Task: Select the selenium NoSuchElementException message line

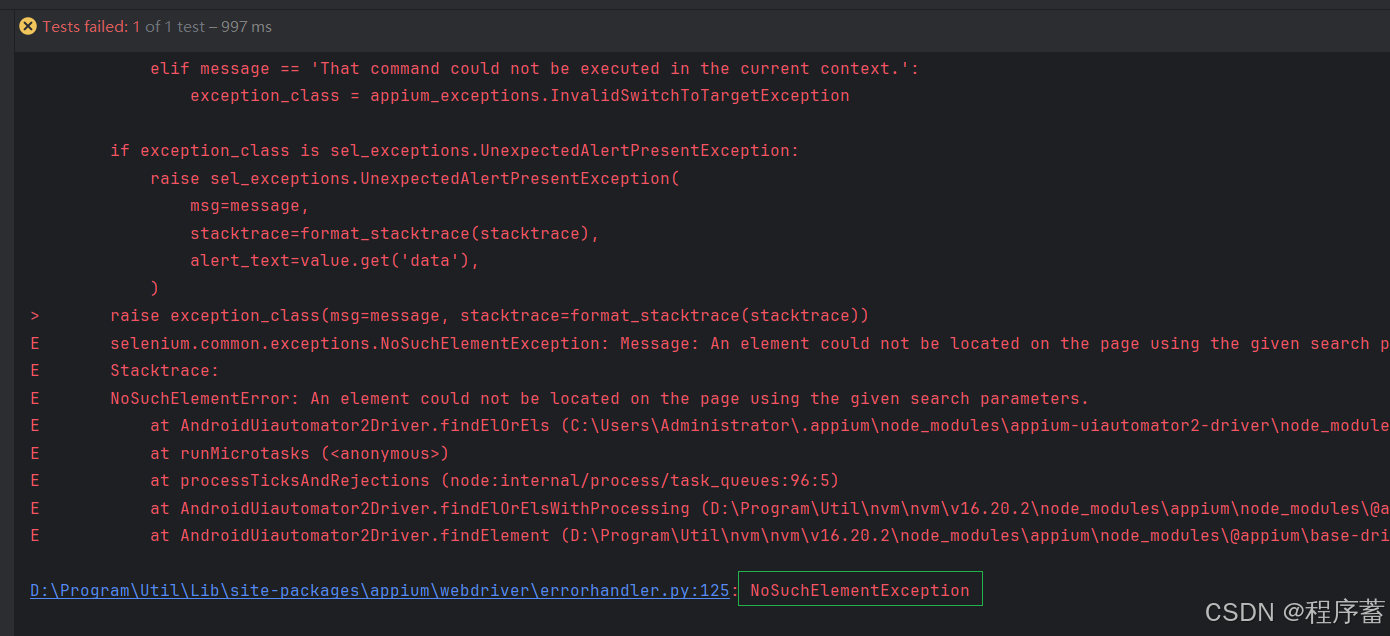Action: point(750,343)
